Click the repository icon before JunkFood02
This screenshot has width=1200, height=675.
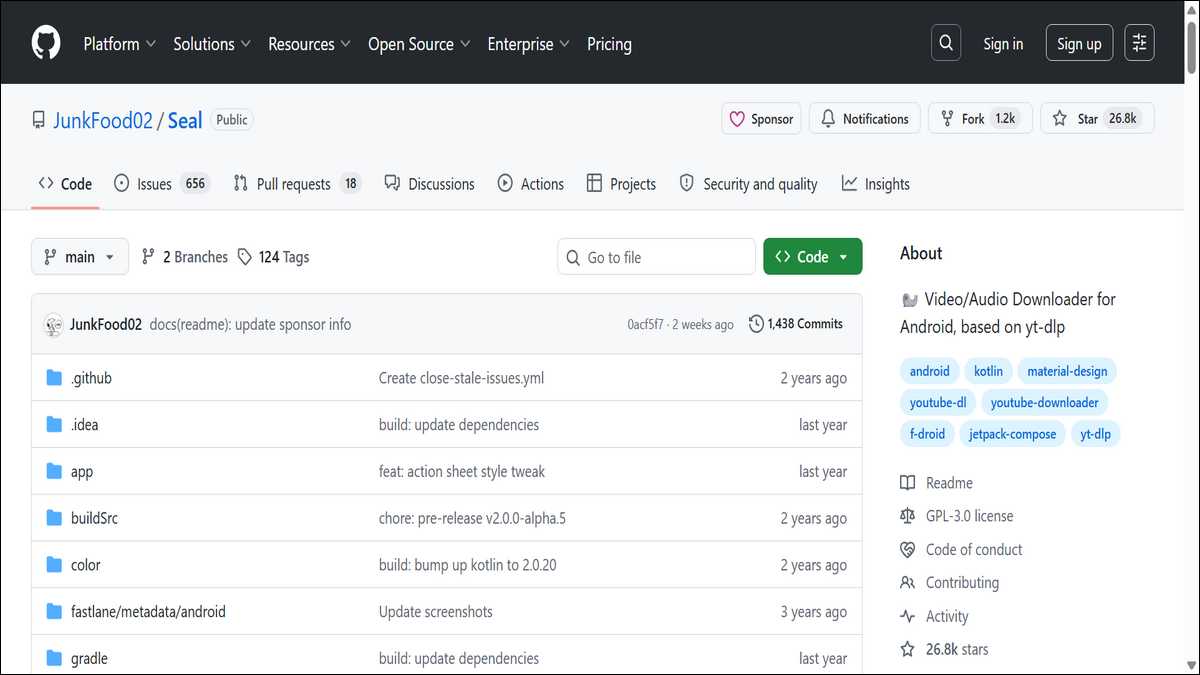[38, 120]
